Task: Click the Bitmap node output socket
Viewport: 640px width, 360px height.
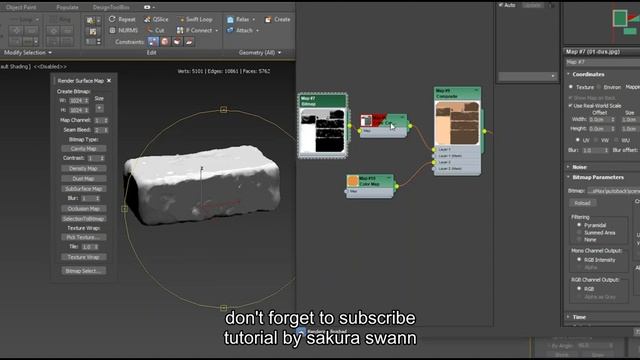Action: pos(350,126)
